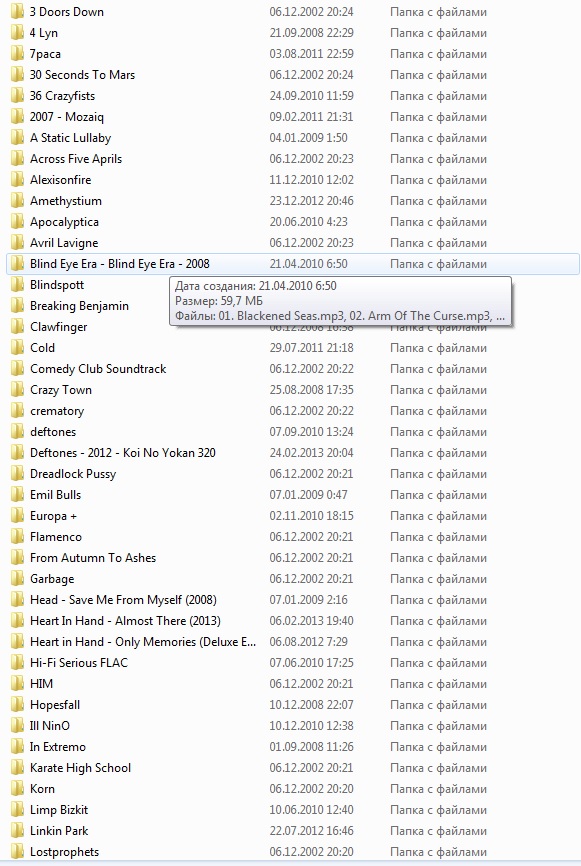This screenshot has width=581, height=866.
Task: Select the Flamenco folder name
Action: [56, 537]
